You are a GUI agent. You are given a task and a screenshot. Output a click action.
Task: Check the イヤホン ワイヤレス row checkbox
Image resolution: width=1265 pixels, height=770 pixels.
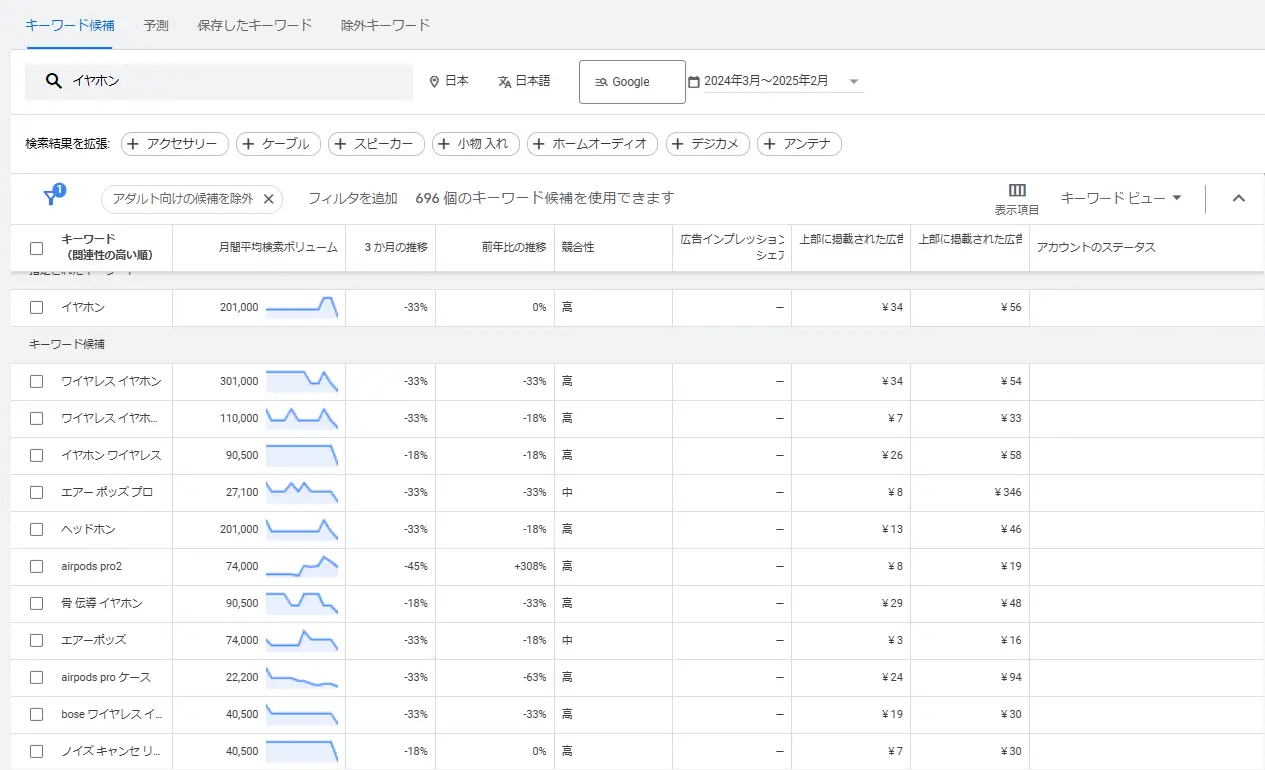coord(37,455)
